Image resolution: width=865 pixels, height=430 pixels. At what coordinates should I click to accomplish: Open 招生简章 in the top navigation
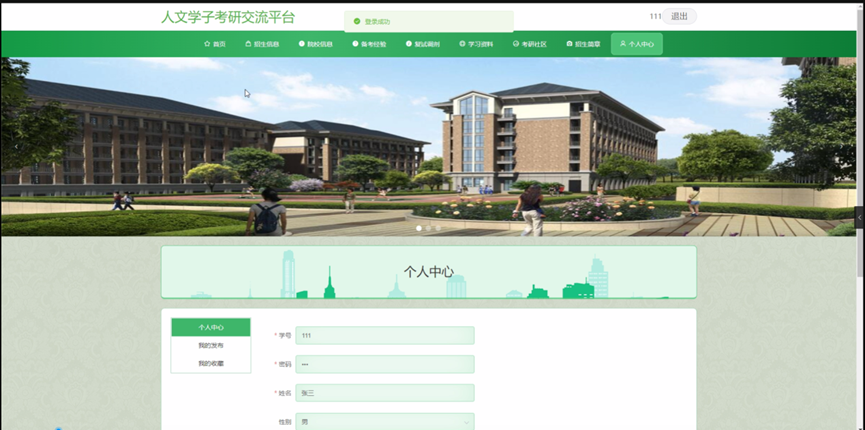(x=583, y=44)
